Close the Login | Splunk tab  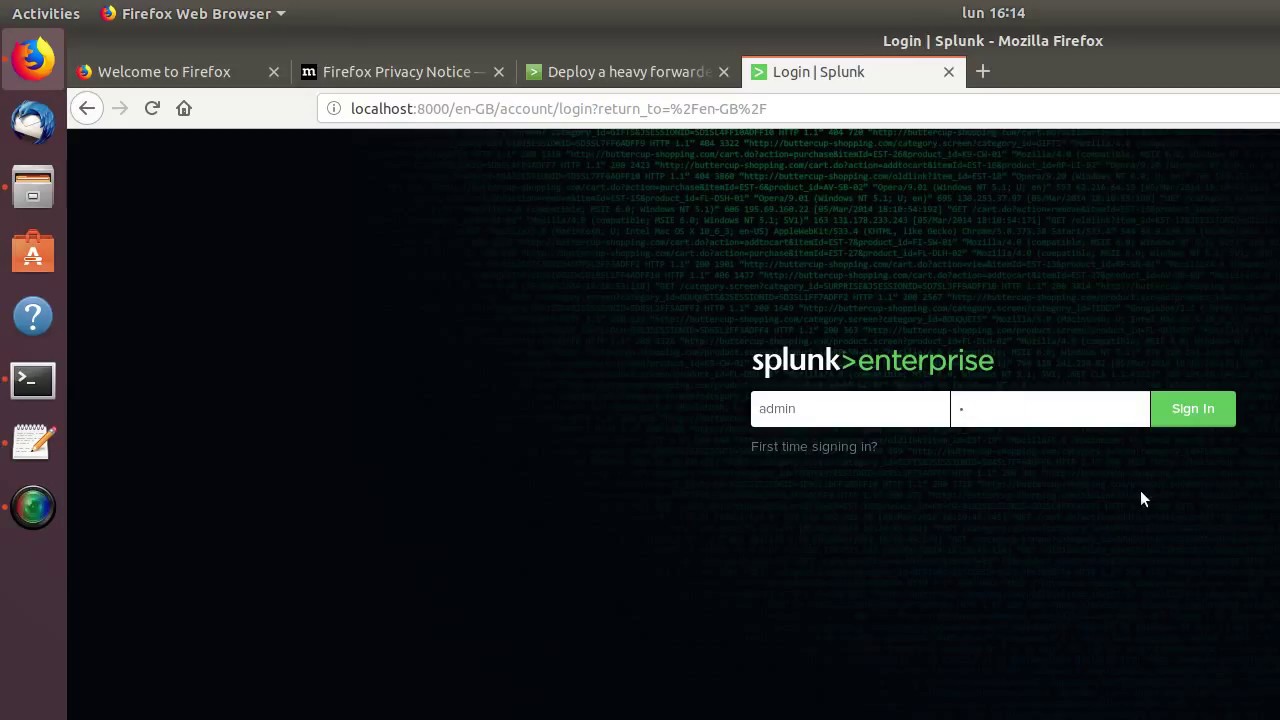(949, 72)
